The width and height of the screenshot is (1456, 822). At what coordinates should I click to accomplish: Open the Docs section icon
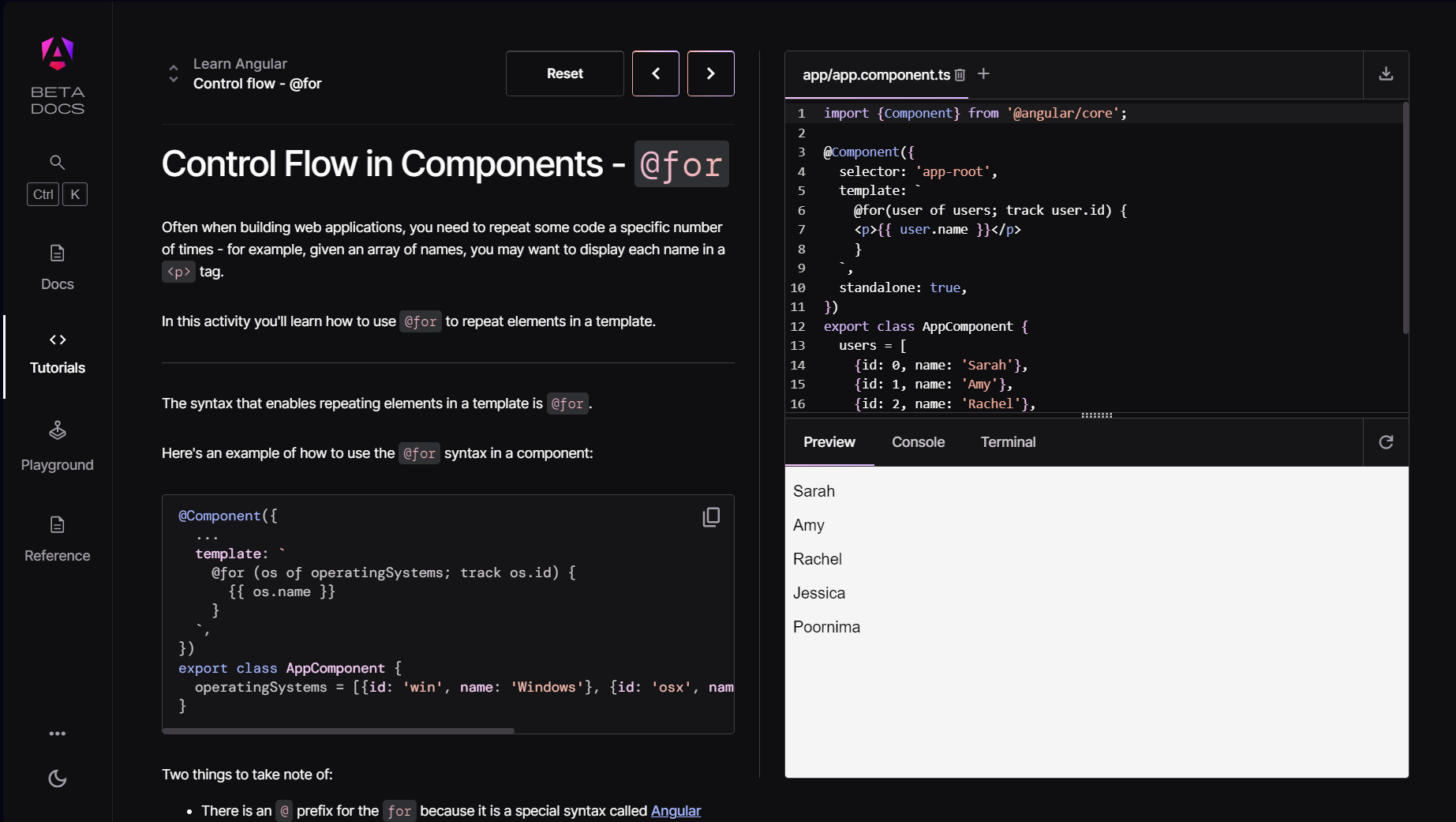click(57, 253)
